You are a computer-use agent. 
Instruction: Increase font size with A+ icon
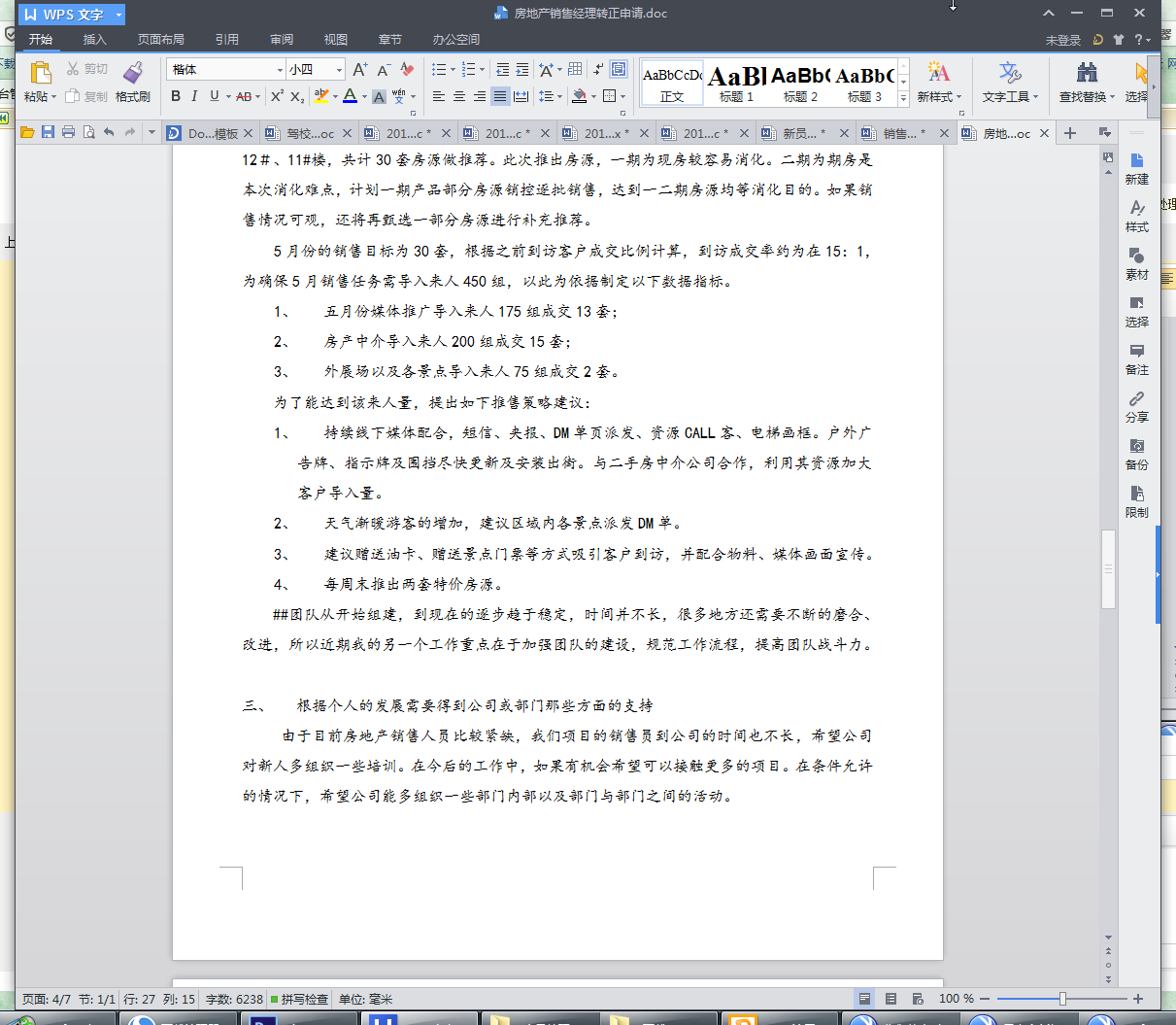click(359, 69)
